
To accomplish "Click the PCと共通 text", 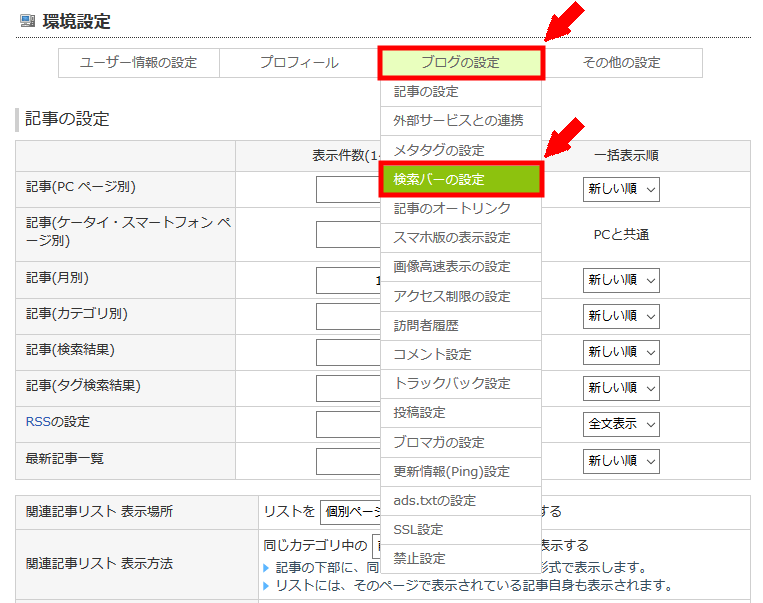I will coord(621,235).
